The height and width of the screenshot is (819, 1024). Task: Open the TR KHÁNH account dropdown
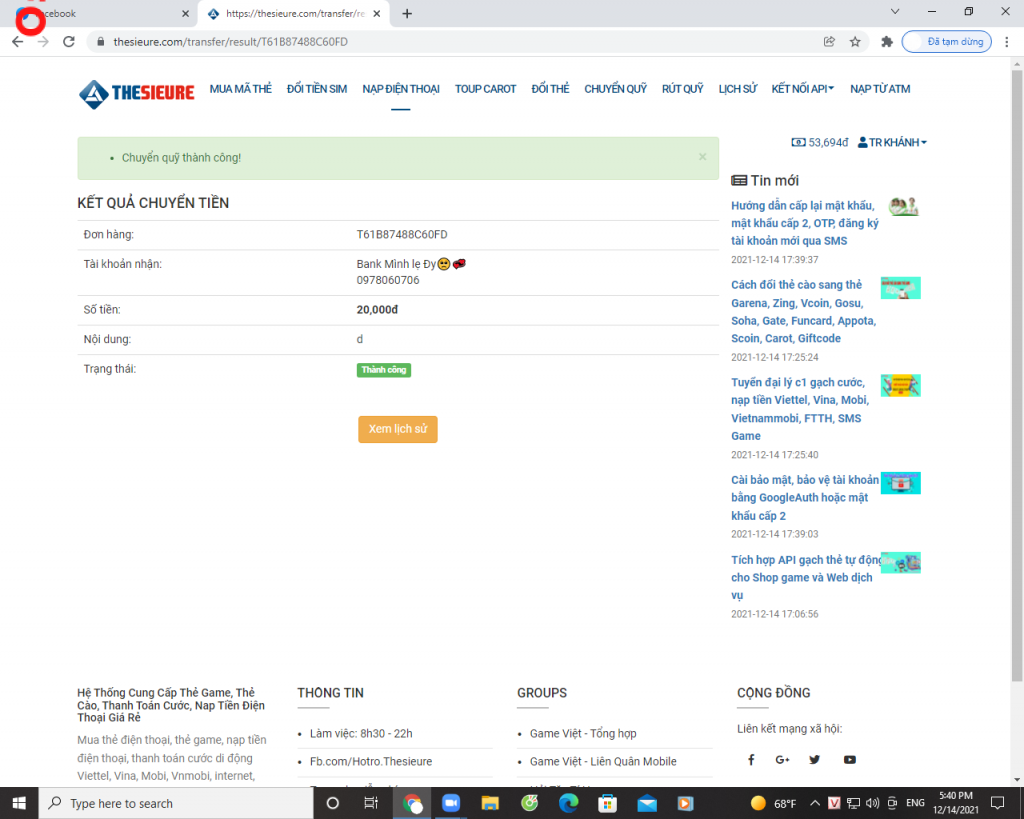click(x=892, y=143)
